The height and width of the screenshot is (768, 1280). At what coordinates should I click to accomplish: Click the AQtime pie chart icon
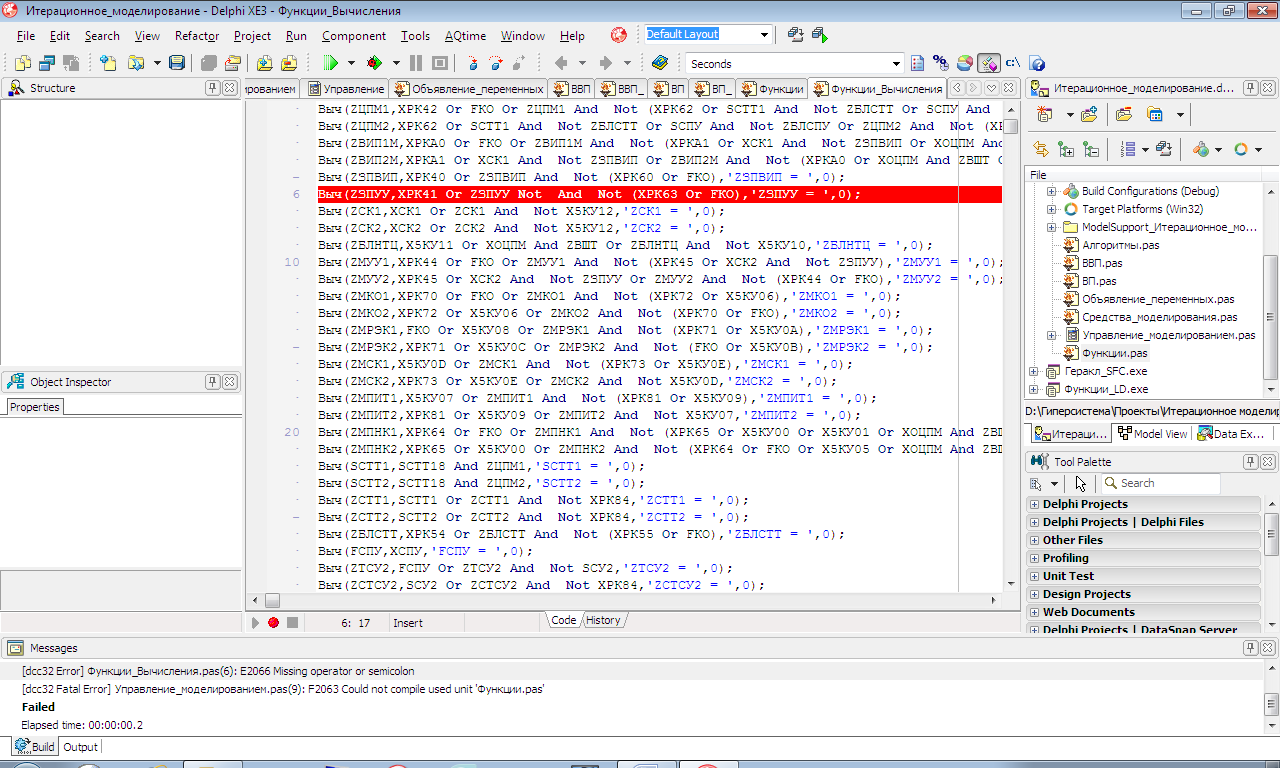(964, 63)
